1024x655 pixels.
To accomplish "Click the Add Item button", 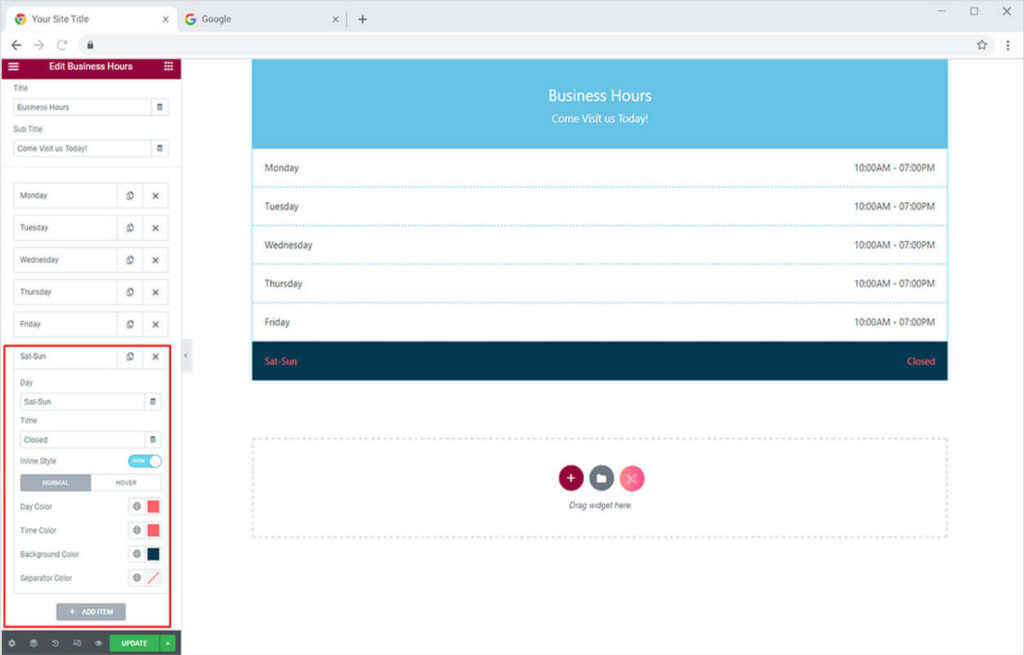I will point(91,611).
